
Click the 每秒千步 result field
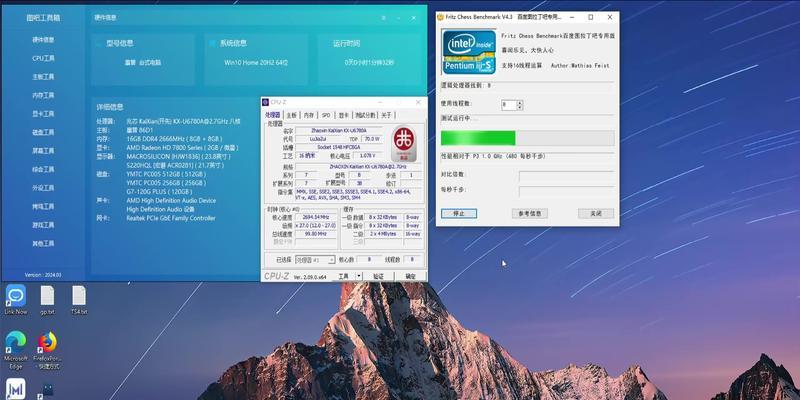pos(566,191)
